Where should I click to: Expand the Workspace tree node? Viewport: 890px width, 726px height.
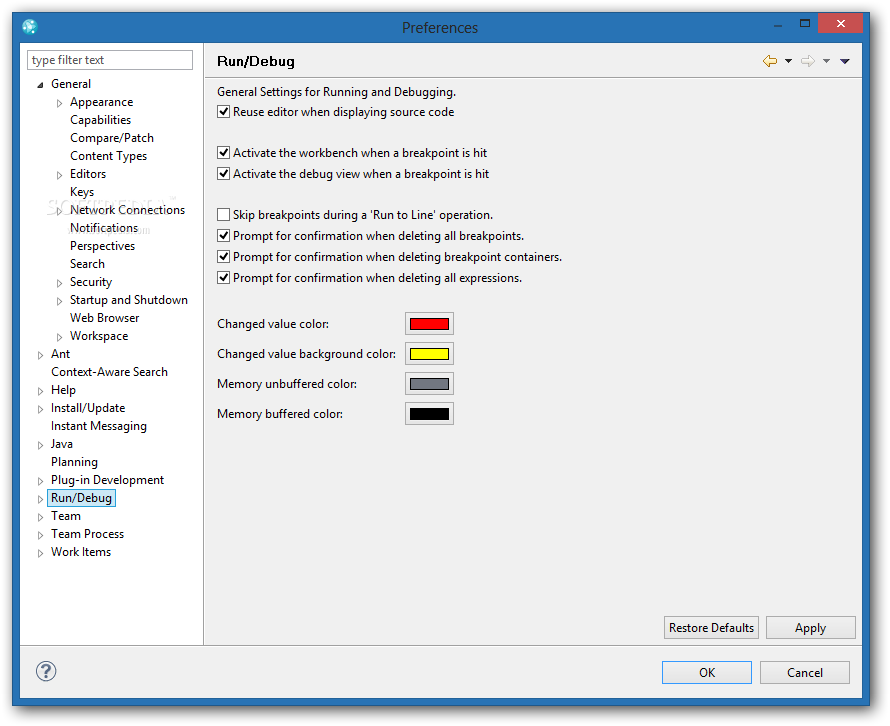[60, 337]
